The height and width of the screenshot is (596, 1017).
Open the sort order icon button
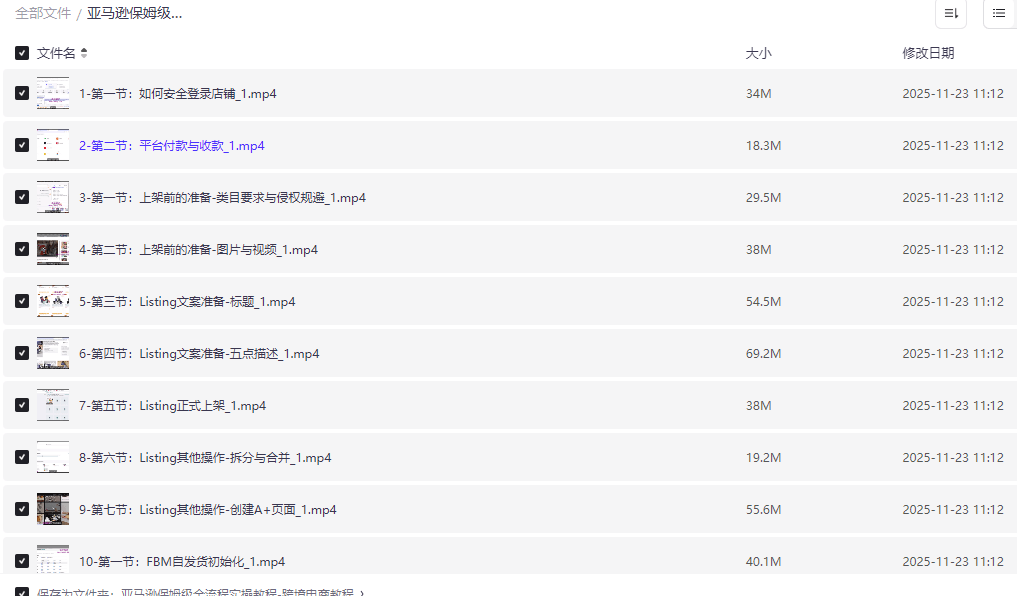pyautogui.click(x=950, y=13)
